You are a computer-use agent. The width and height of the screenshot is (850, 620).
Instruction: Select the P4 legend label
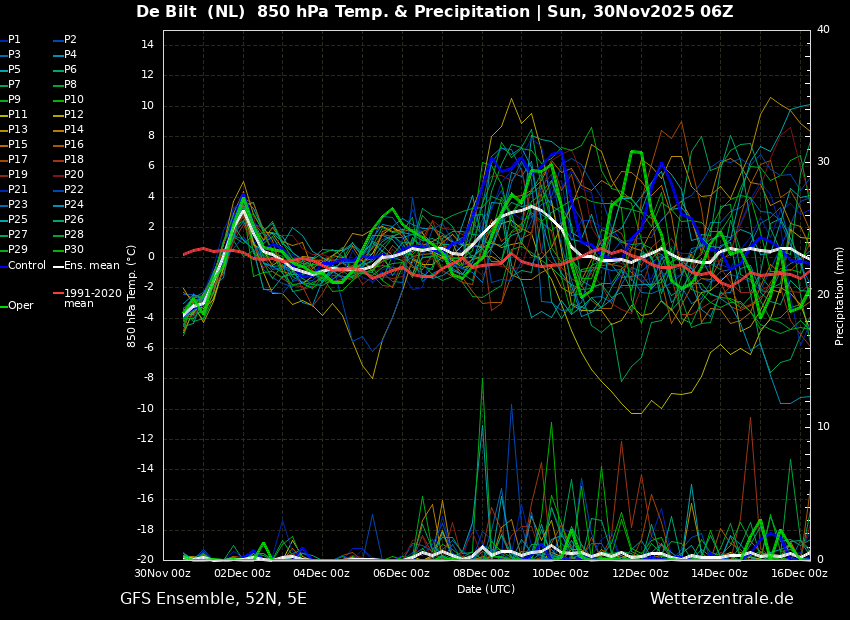click(x=65, y=55)
